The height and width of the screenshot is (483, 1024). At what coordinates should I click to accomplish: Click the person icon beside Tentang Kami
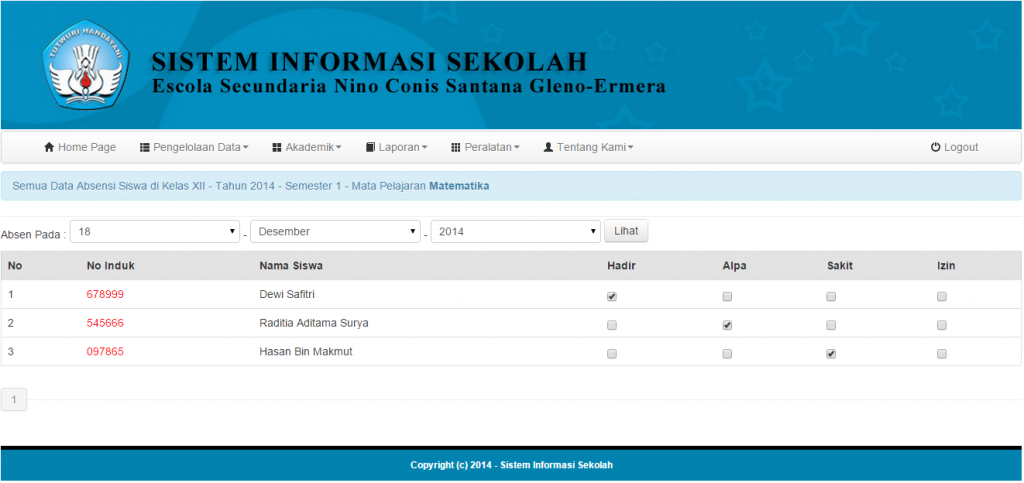pyautogui.click(x=548, y=147)
